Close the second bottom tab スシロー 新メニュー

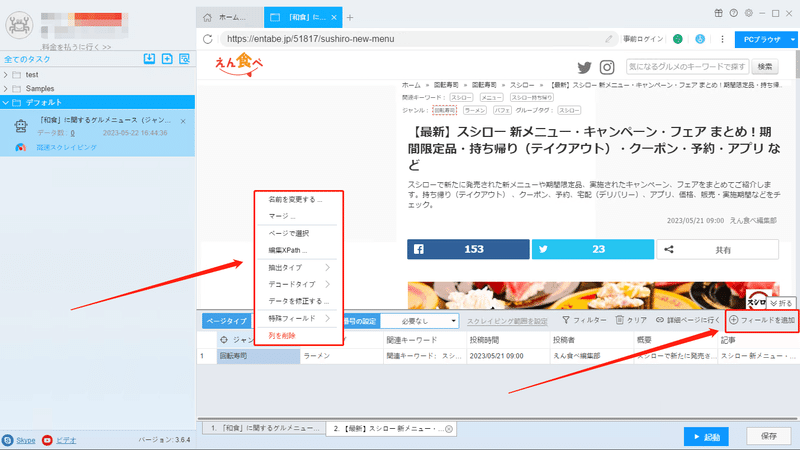pos(449,429)
